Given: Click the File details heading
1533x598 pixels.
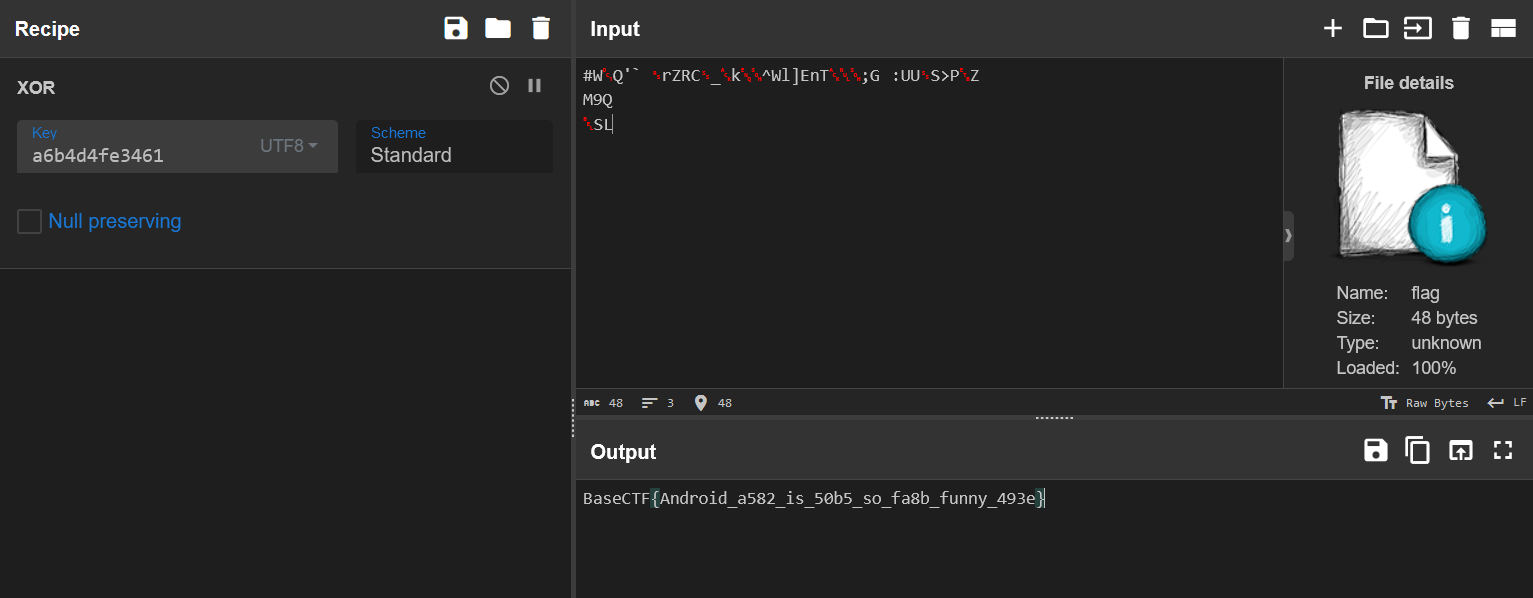Looking at the screenshot, I should (1409, 83).
